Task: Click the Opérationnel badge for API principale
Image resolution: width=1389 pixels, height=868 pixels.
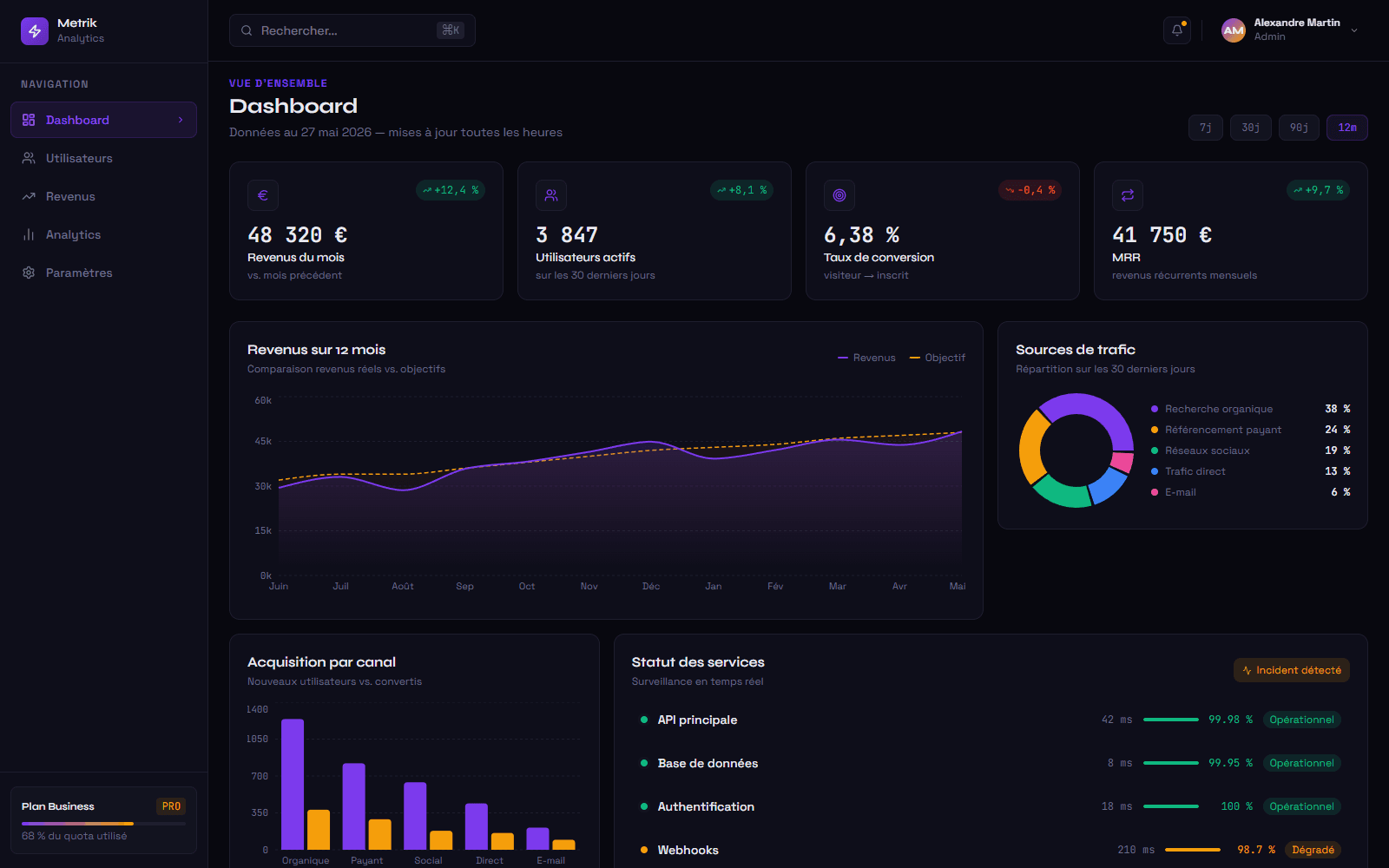Action: point(1301,720)
